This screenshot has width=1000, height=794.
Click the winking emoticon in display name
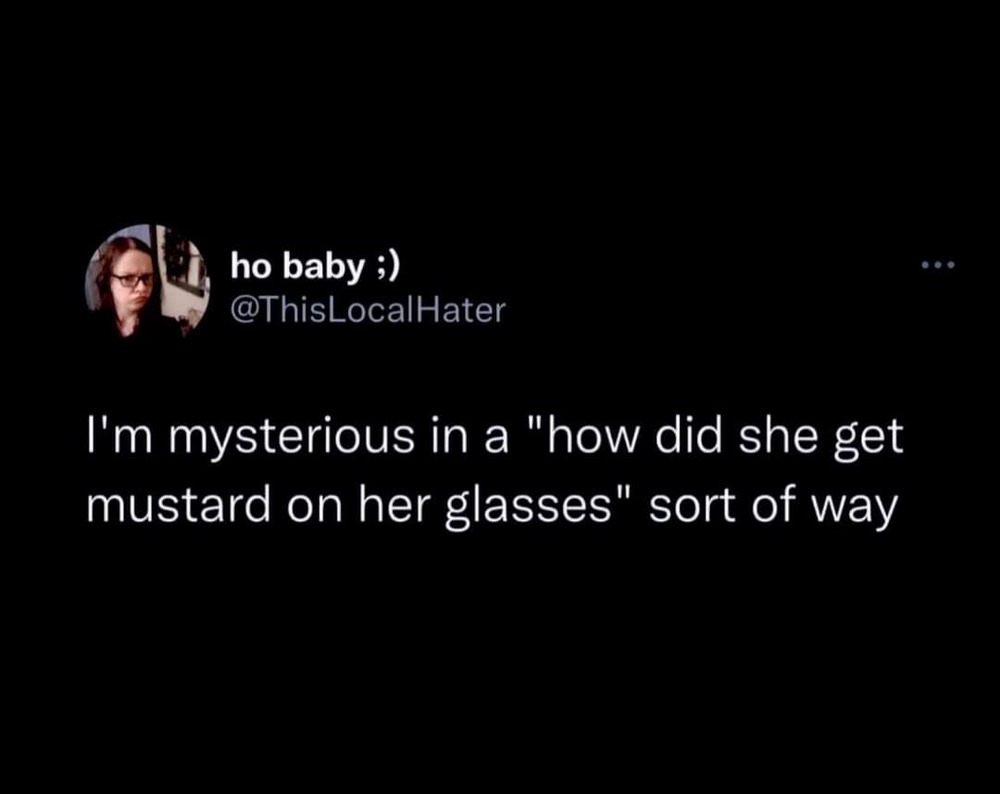click(x=388, y=265)
